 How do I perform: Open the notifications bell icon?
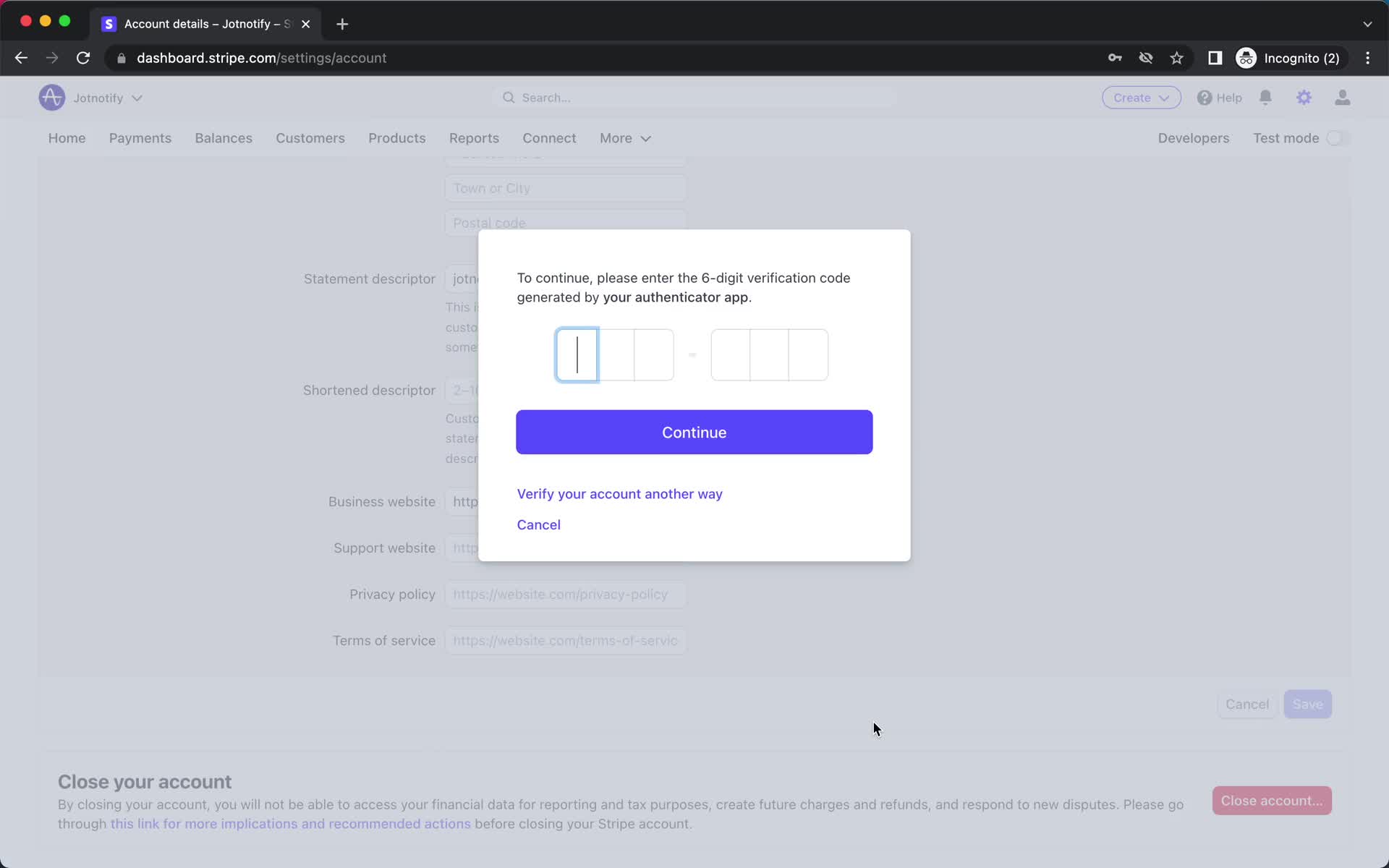click(1265, 97)
